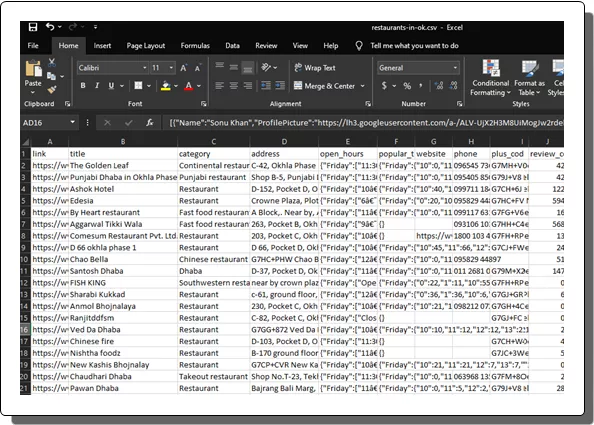Select column B header

[123, 142]
